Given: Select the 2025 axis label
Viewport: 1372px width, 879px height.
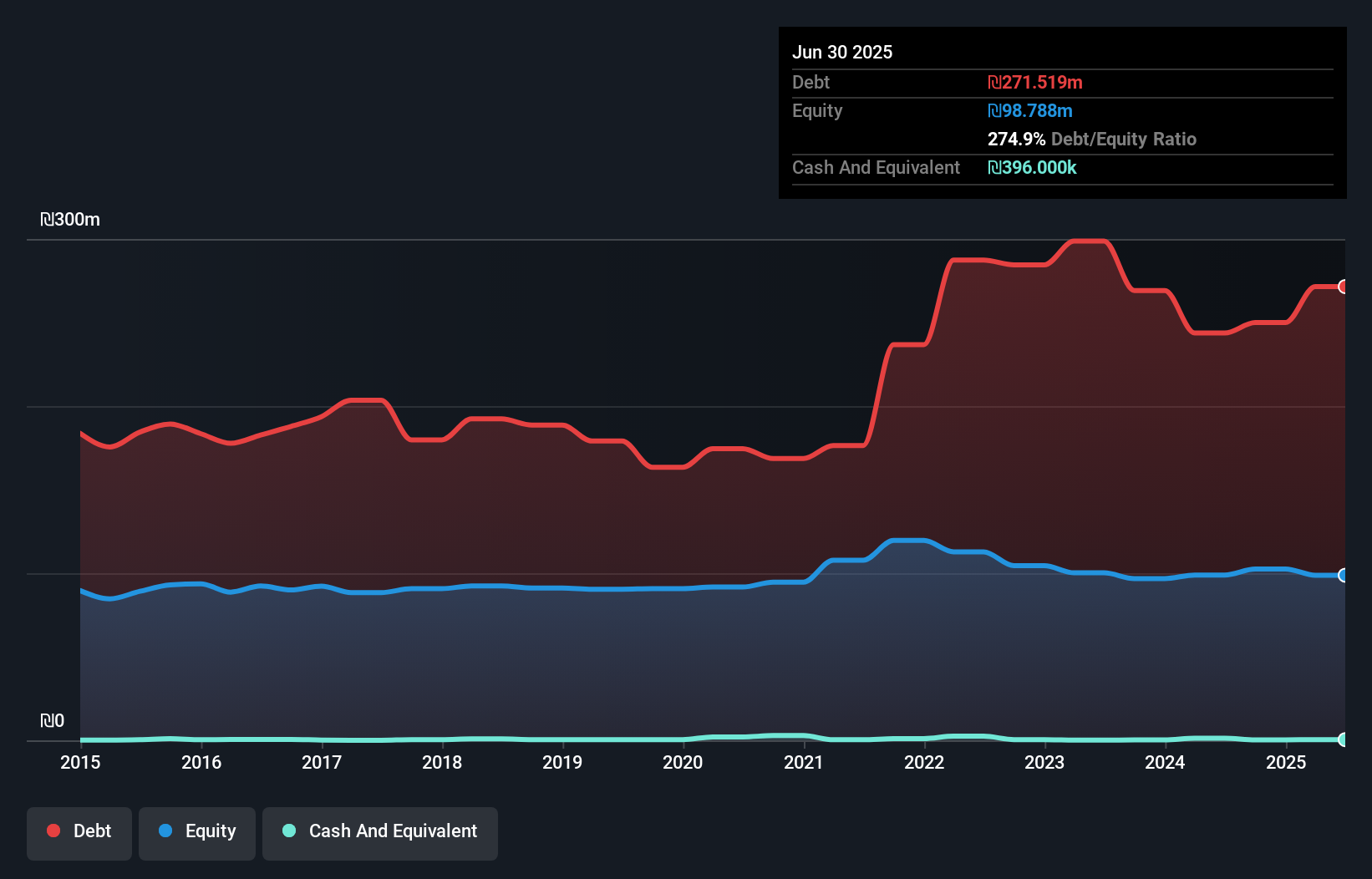Looking at the screenshot, I should (x=1287, y=762).
